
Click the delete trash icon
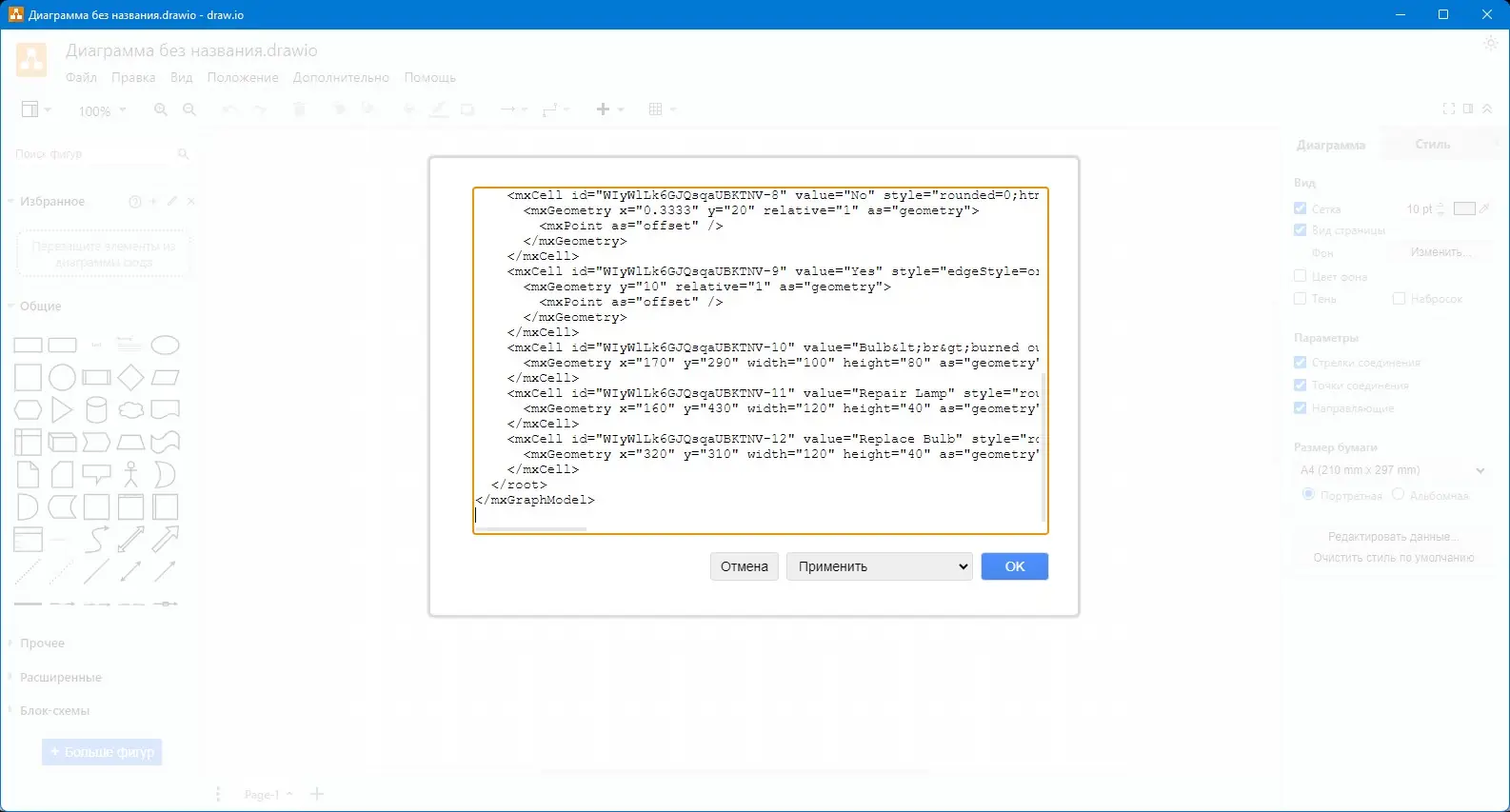[x=299, y=109]
